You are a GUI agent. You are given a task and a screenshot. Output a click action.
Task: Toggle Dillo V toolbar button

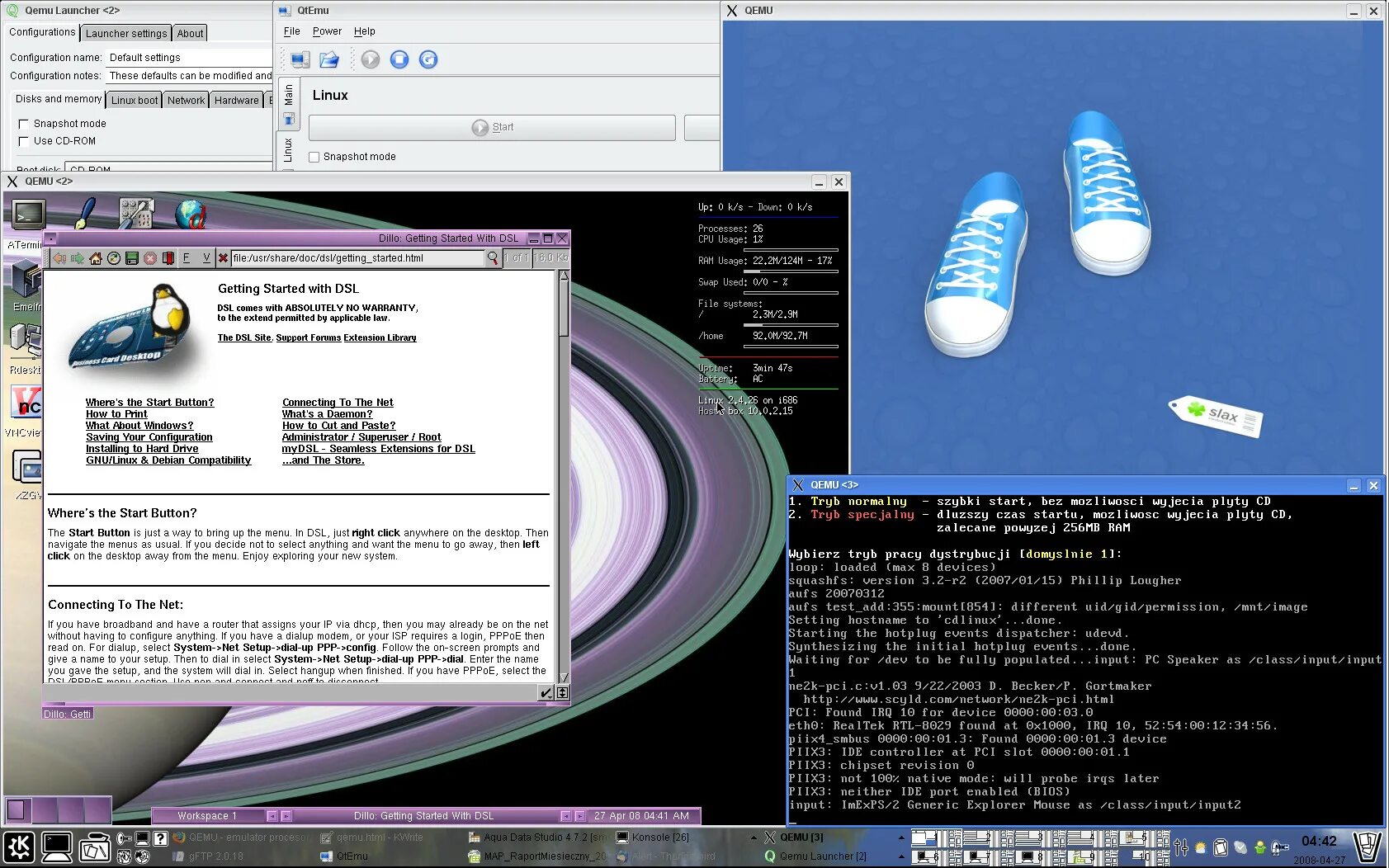[206, 258]
